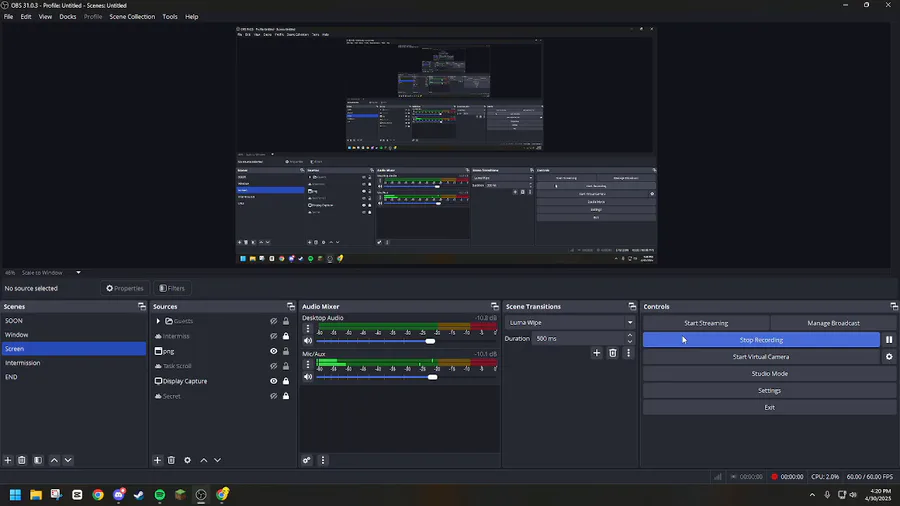900x506 pixels.
Task: Open the View menu
Action: pos(45,17)
